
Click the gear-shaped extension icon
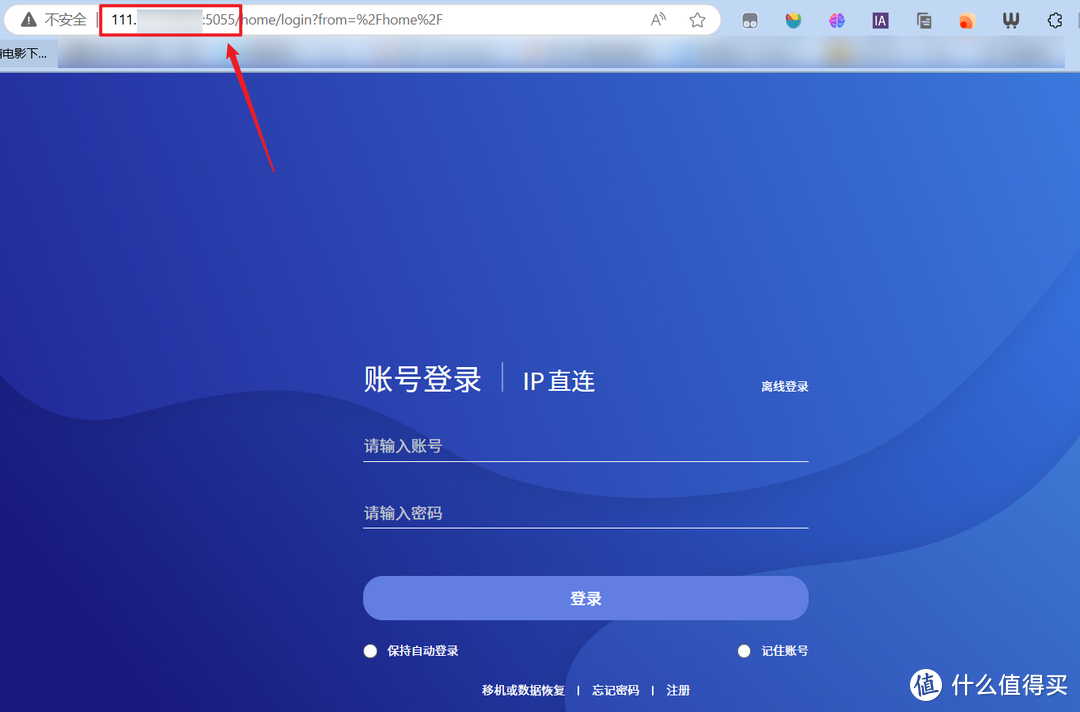(1055, 19)
